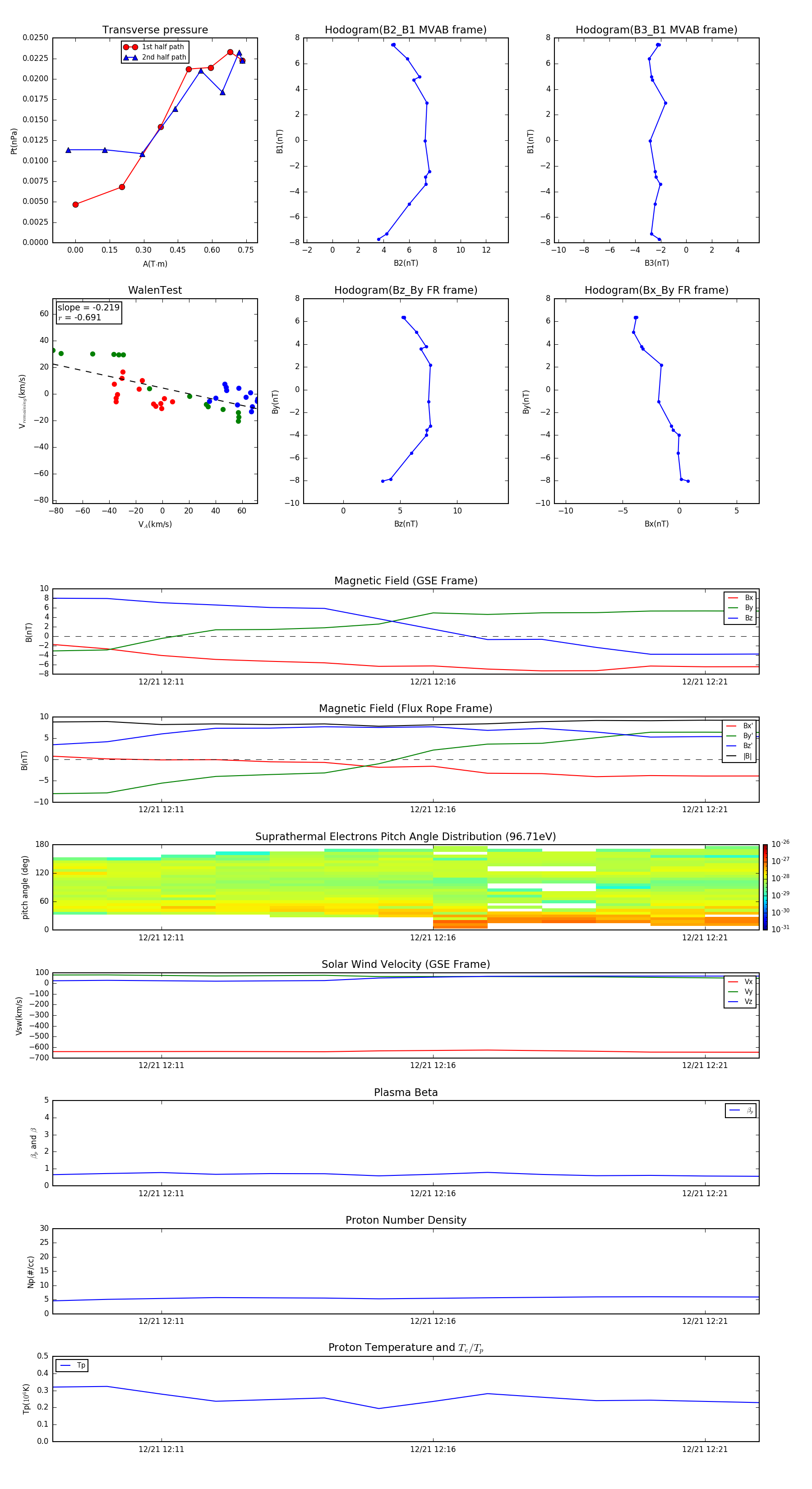Select '1st half path' legend entry
The width and height of the screenshot is (812, 1489).
(154, 47)
